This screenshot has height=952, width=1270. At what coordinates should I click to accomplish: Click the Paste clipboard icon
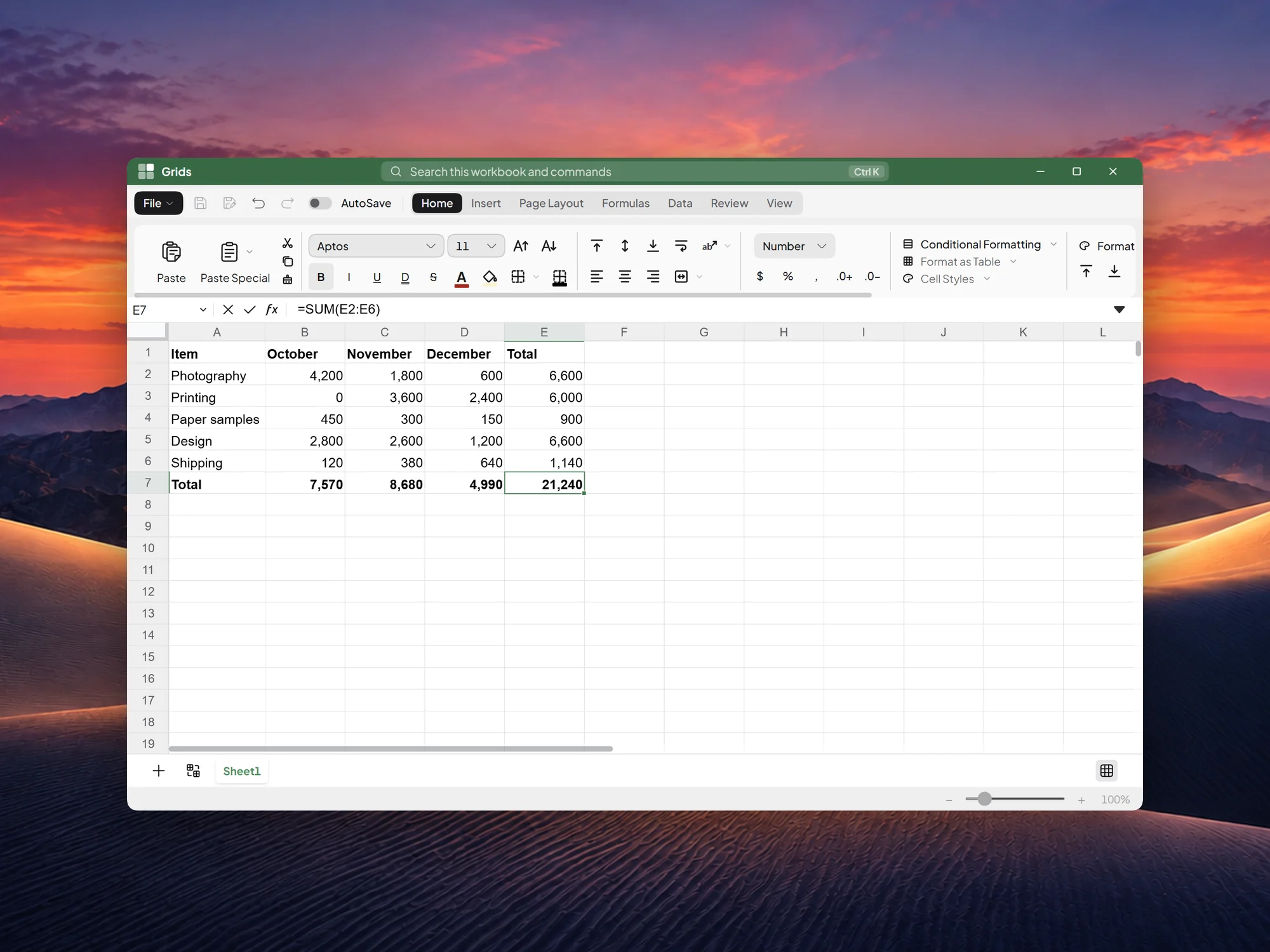171,252
